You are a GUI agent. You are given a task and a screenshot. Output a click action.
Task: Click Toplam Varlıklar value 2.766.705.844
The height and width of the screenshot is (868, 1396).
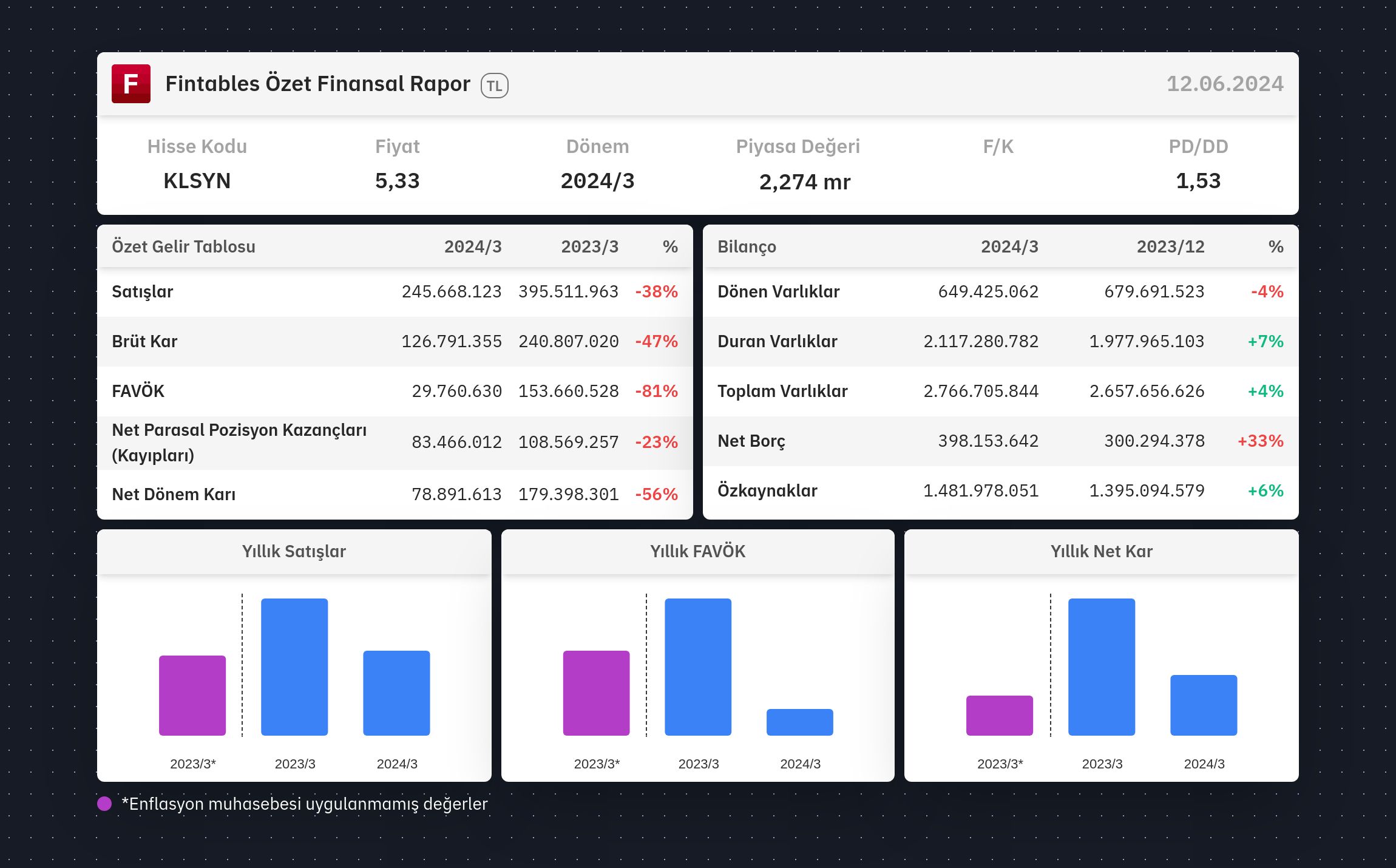(981, 391)
